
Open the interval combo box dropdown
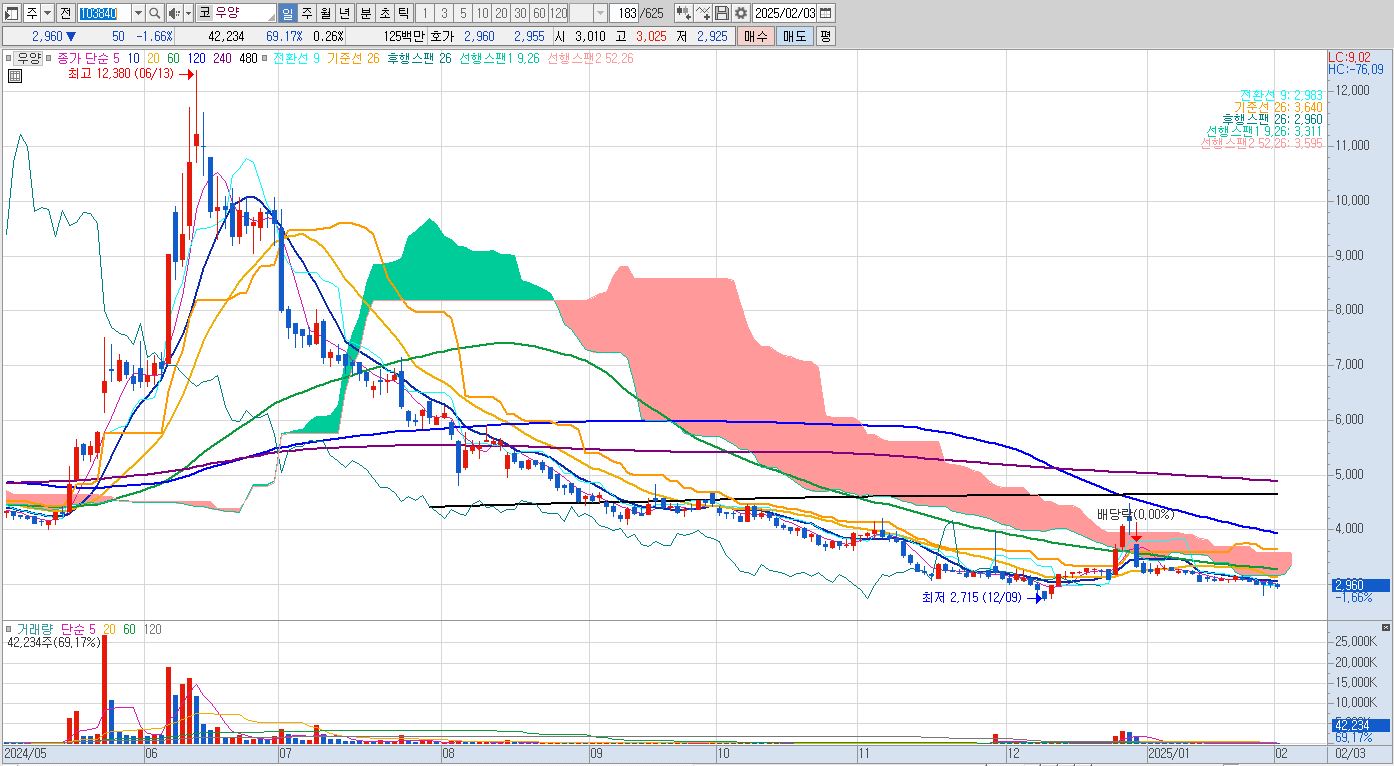[x=600, y=13]
